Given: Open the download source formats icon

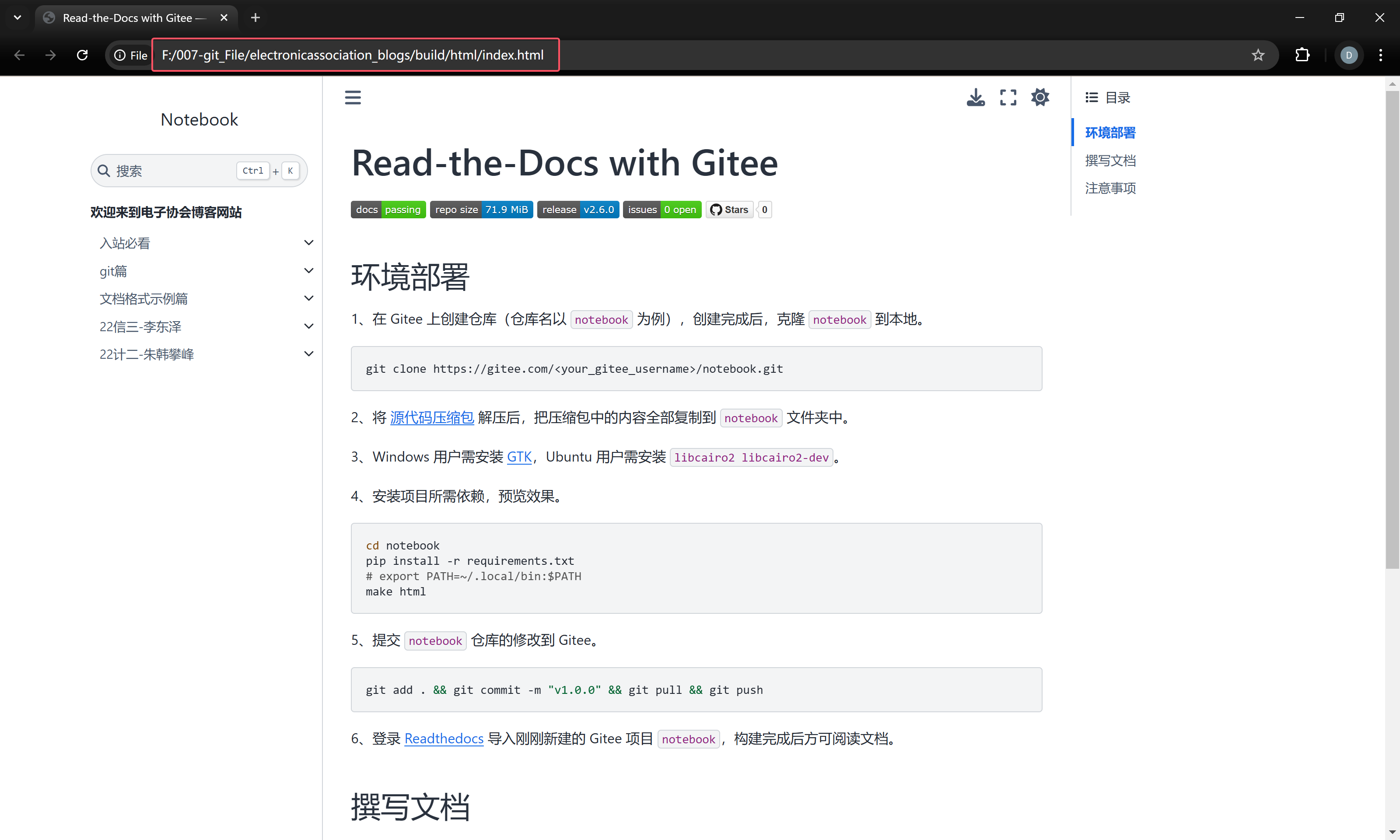Looking at the screenshot, I should coord(976,98).
